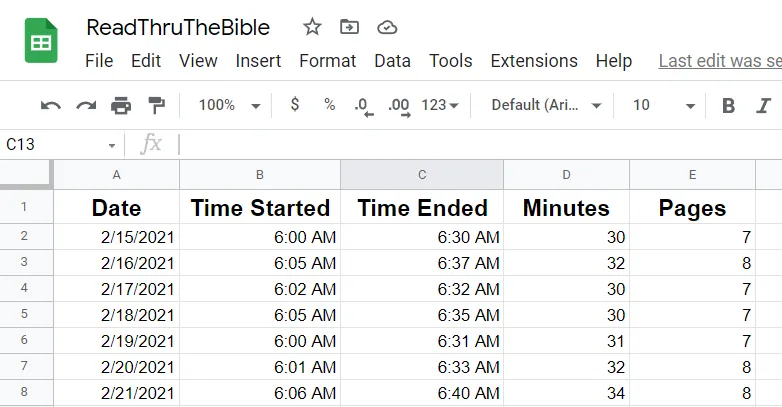
Task: Click the move to folder icon
Action: (349, 27)
